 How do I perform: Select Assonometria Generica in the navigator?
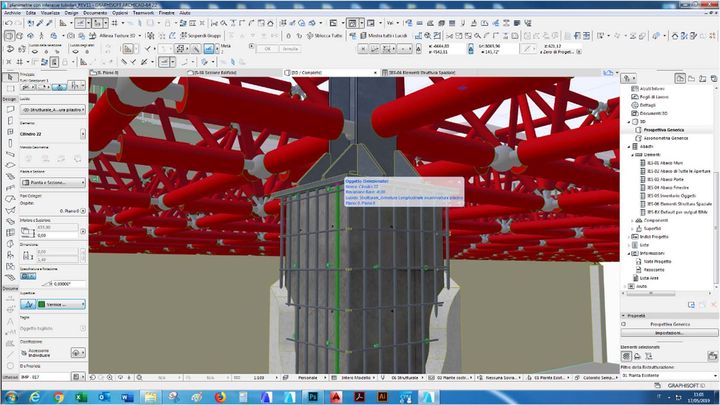[665, 138]
